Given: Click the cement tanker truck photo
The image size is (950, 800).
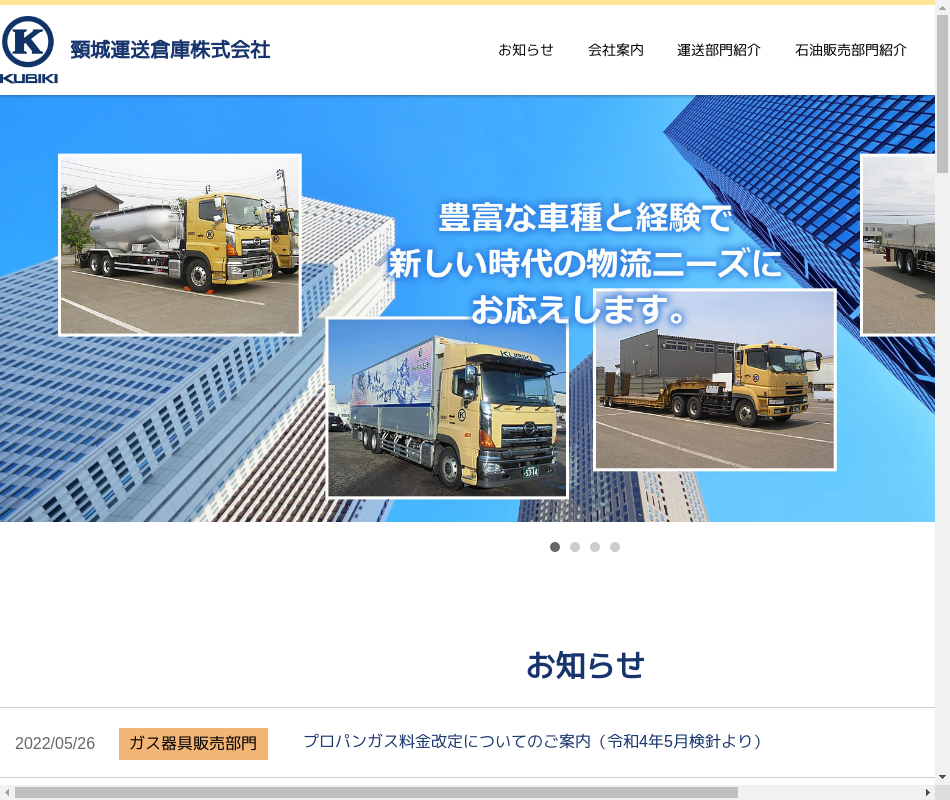Looking at the screenshot, I should click(180, 245).
